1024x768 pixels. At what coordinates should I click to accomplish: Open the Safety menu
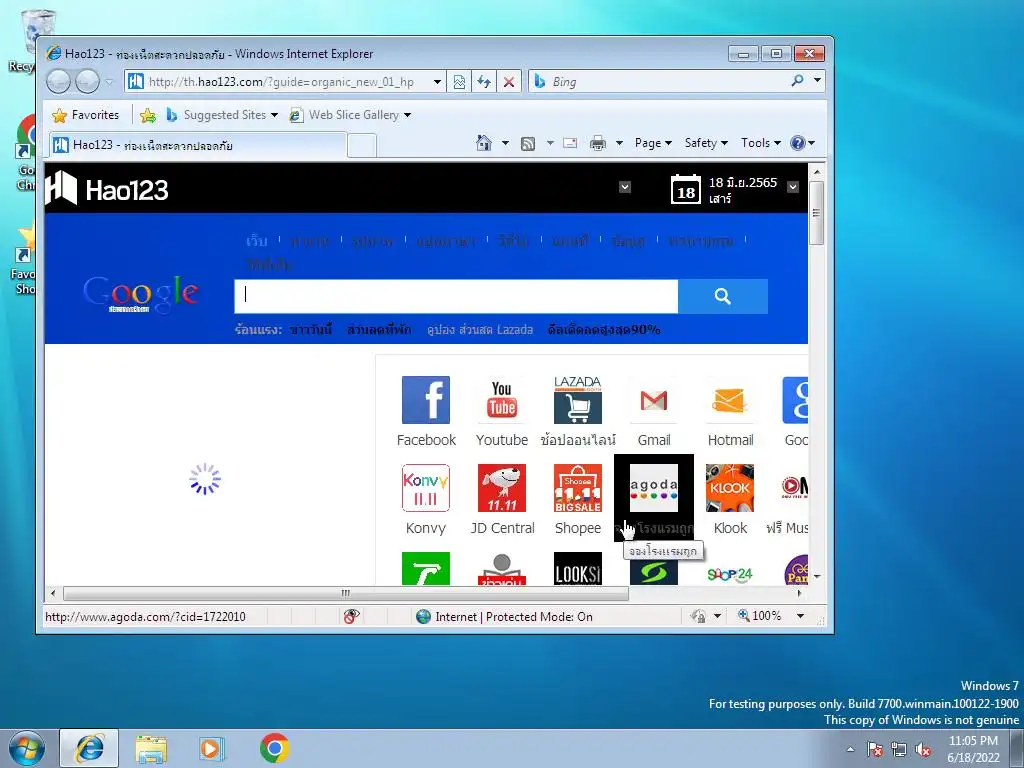coord(706,143)
